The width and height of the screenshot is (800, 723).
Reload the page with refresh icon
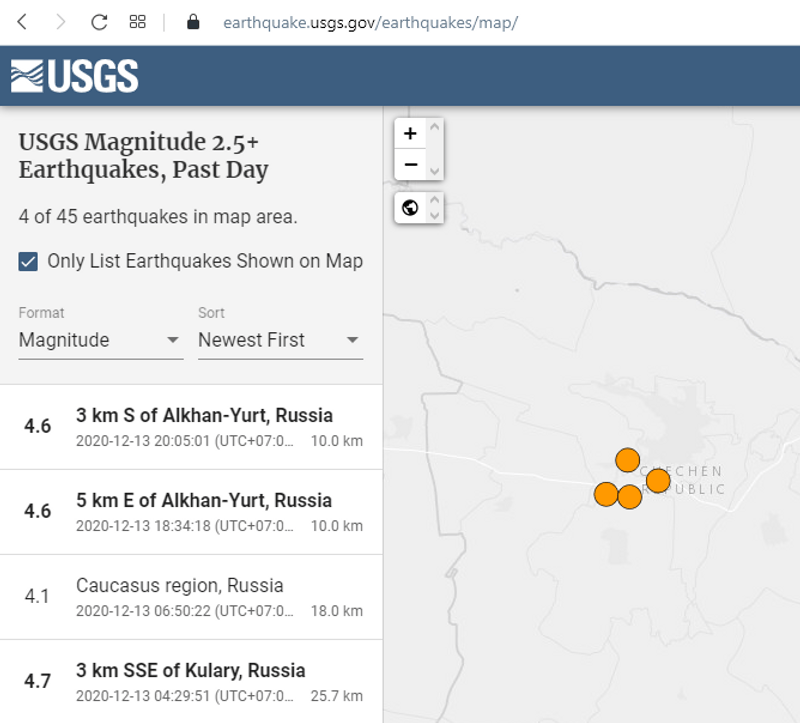click(x=99, y=22)
